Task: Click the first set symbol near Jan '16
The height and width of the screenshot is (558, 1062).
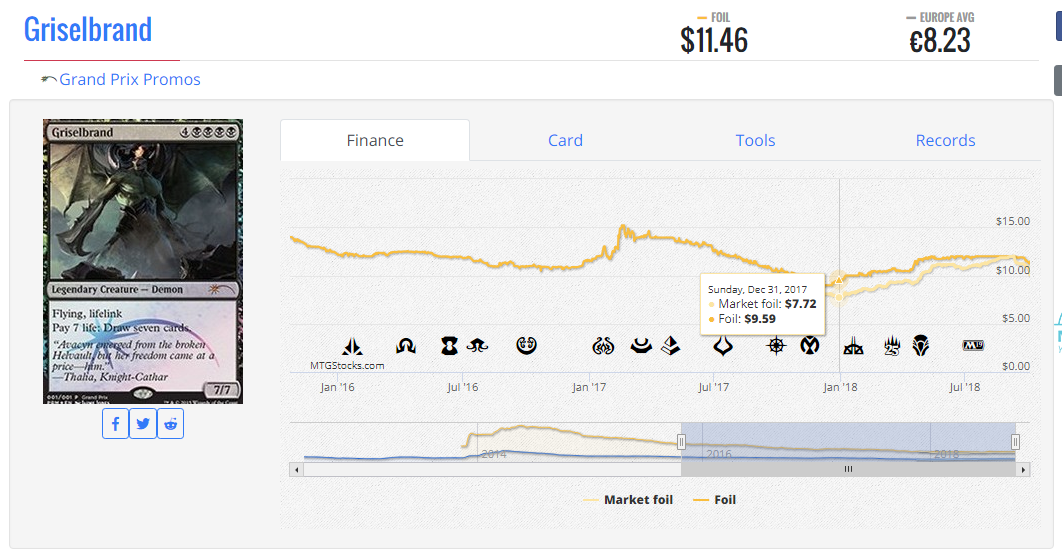Action: pos(352,346)
